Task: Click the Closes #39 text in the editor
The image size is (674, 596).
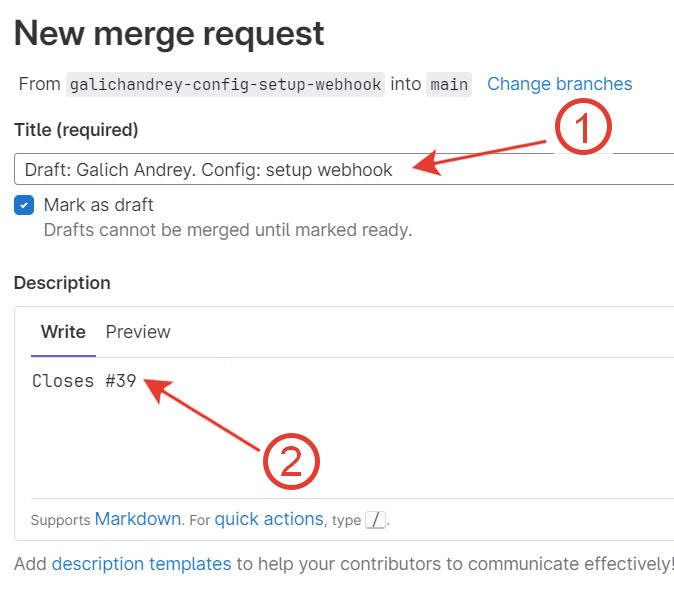Action: point(84,381)
